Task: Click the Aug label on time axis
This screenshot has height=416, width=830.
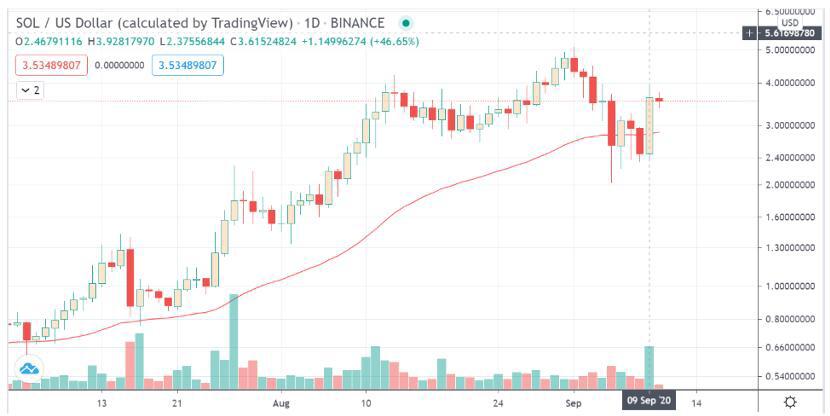Action: (281, 402)
